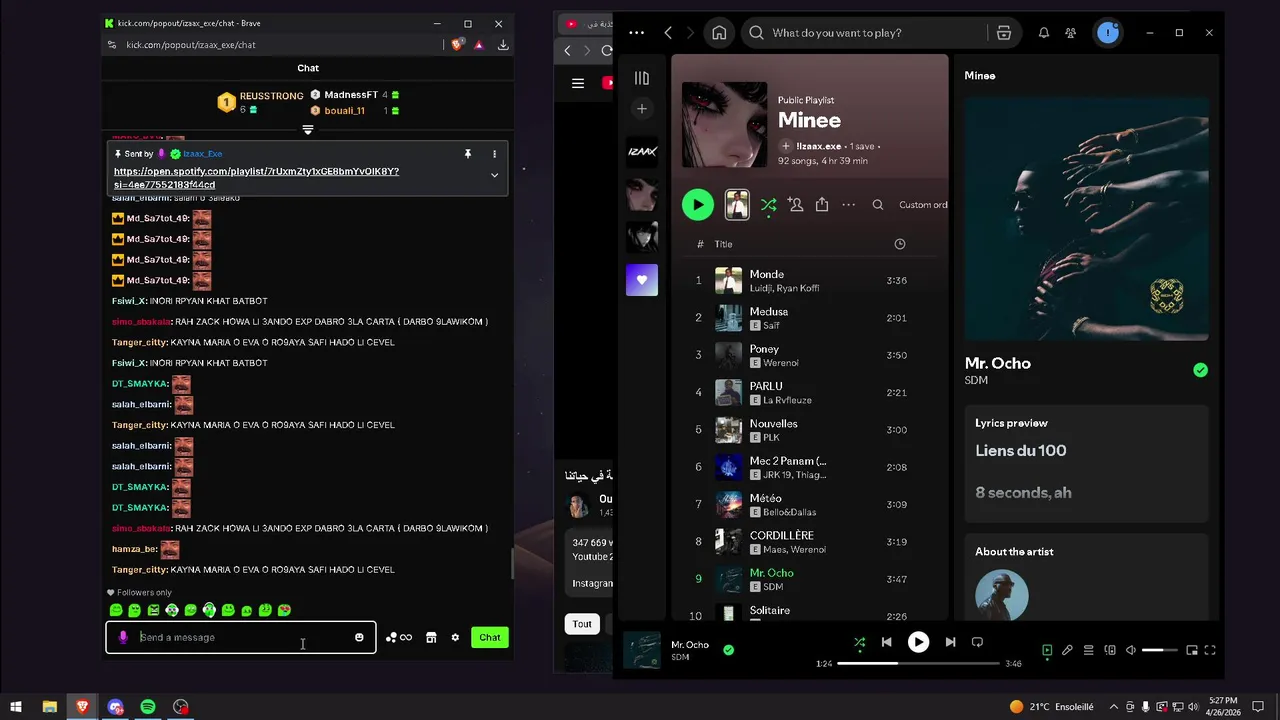This screenshot has width=1280, height=720.
Task: Open pinned Spotify playlist link in chat
Action: [x=256, y=178]
